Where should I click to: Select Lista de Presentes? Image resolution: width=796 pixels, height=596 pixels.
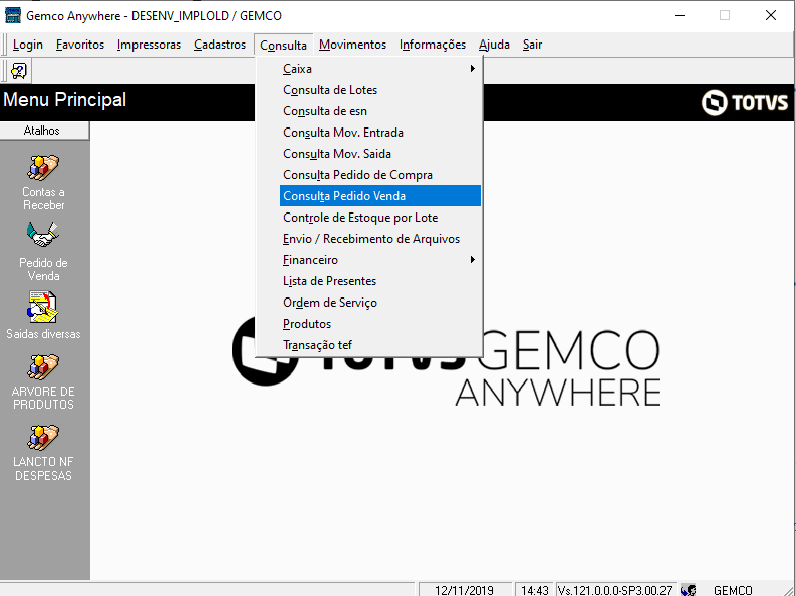point(380,281)
